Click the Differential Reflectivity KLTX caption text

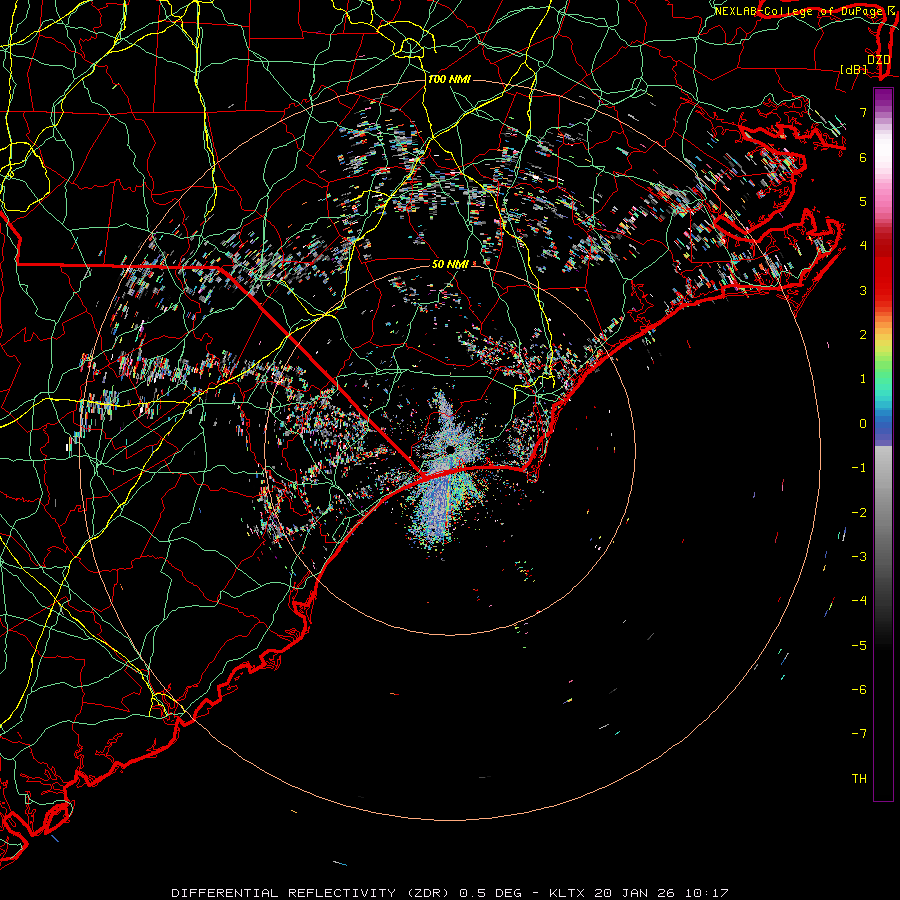(x=450, y=893)
